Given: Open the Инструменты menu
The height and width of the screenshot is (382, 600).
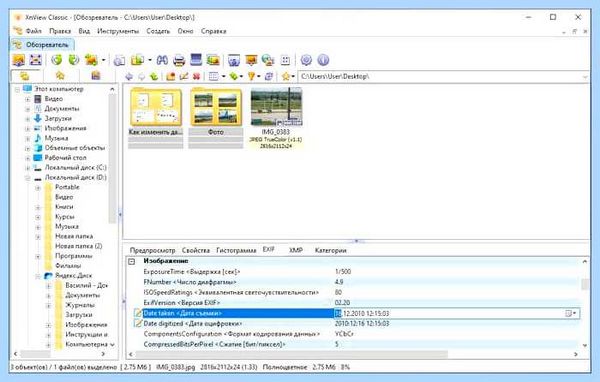Looking at the screenshot, I should click(x=118, y=31).
